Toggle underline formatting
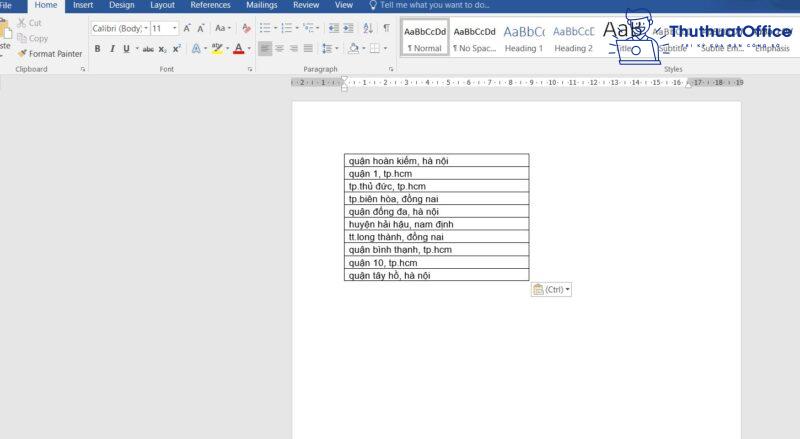Viewport: 800px width, 439px height. point(127,49)
